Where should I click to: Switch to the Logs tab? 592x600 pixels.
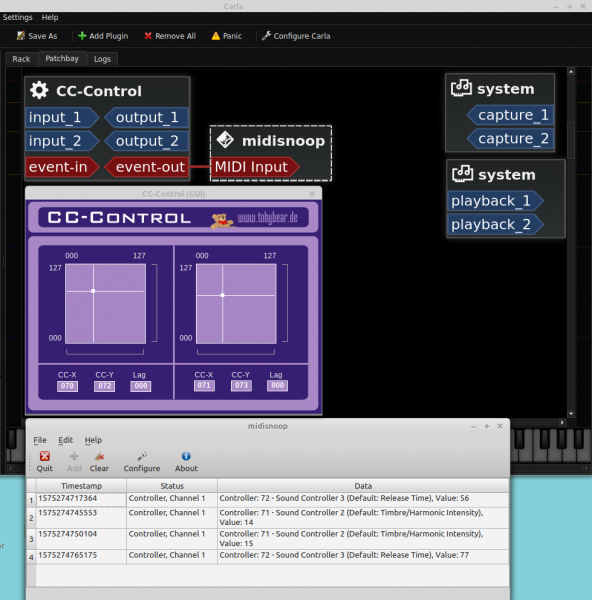point(102,59)
